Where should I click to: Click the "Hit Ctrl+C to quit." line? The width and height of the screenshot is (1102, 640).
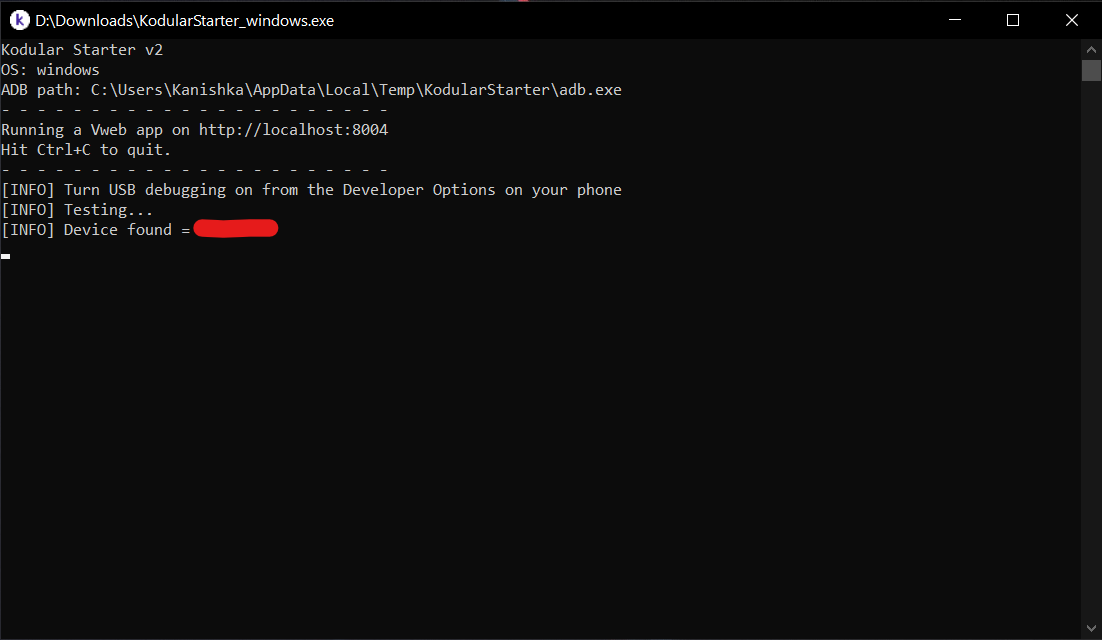click(x=86, y=150)
